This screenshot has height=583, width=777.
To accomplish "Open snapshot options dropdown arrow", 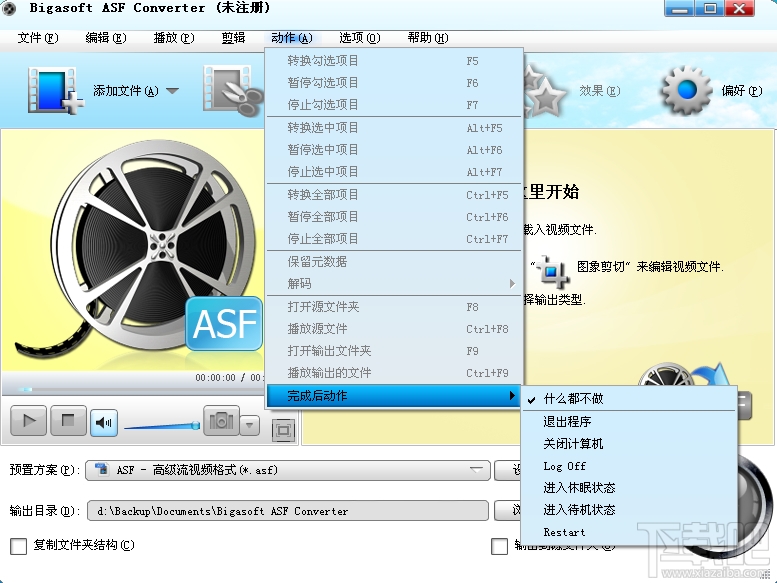I will (250, 425).
